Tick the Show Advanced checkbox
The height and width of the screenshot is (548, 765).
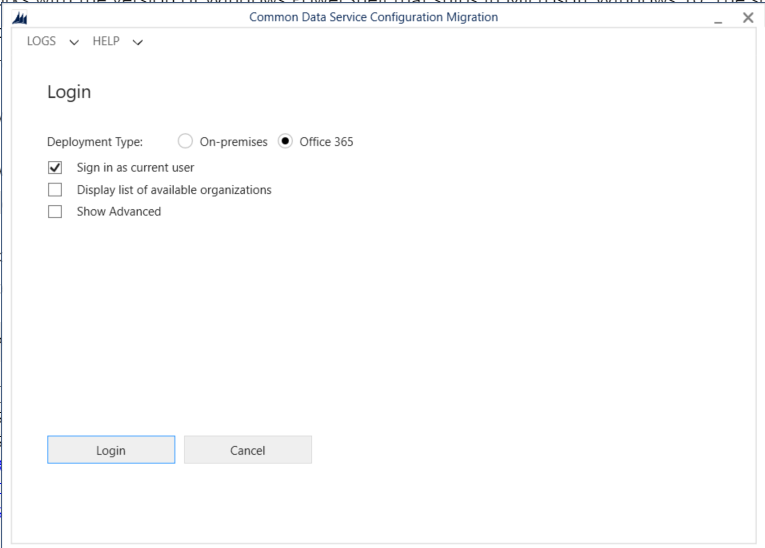pyautogui.click(x=55, y=212)
